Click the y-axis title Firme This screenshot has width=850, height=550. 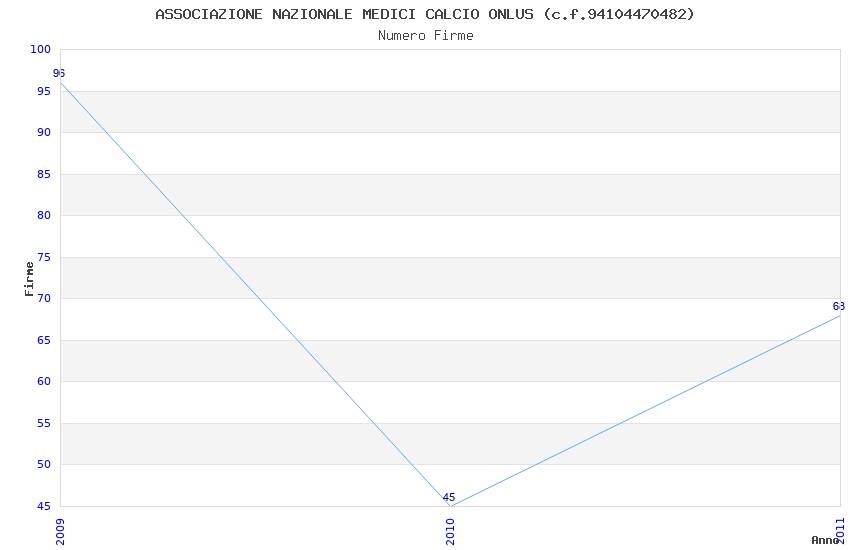point(29,279)
